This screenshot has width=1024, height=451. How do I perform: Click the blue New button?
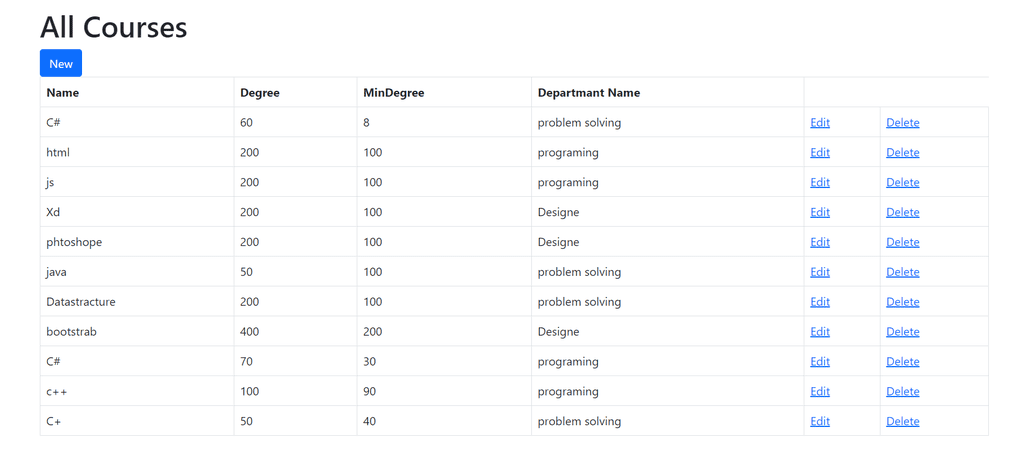point(61,63)
